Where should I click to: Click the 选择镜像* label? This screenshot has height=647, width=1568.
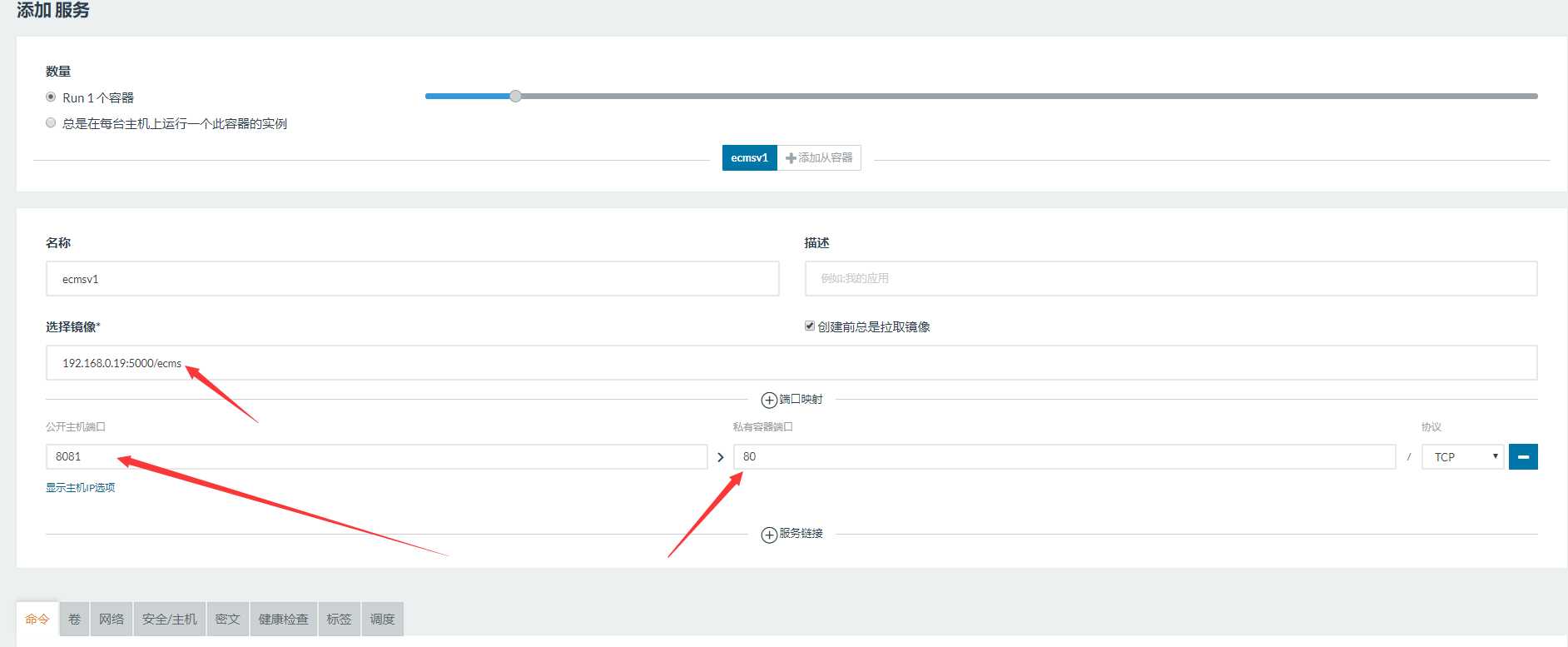[73, 327]
